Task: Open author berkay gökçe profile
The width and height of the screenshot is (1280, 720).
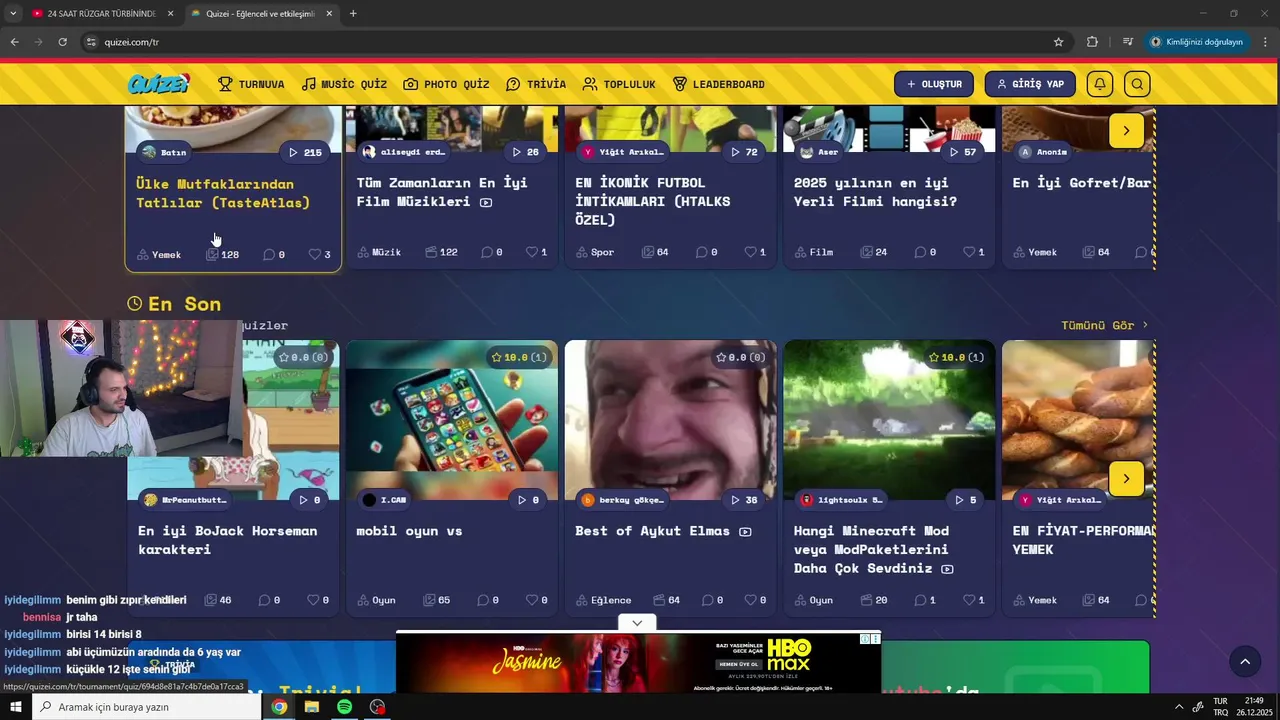Action: pyautogui.click(x=622, y=500)
